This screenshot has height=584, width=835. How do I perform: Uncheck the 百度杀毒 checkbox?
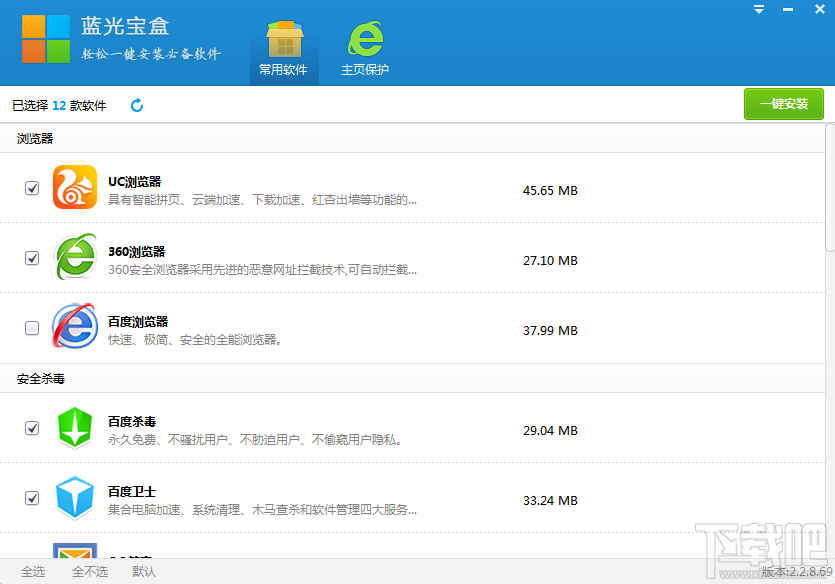pos(32,428)
